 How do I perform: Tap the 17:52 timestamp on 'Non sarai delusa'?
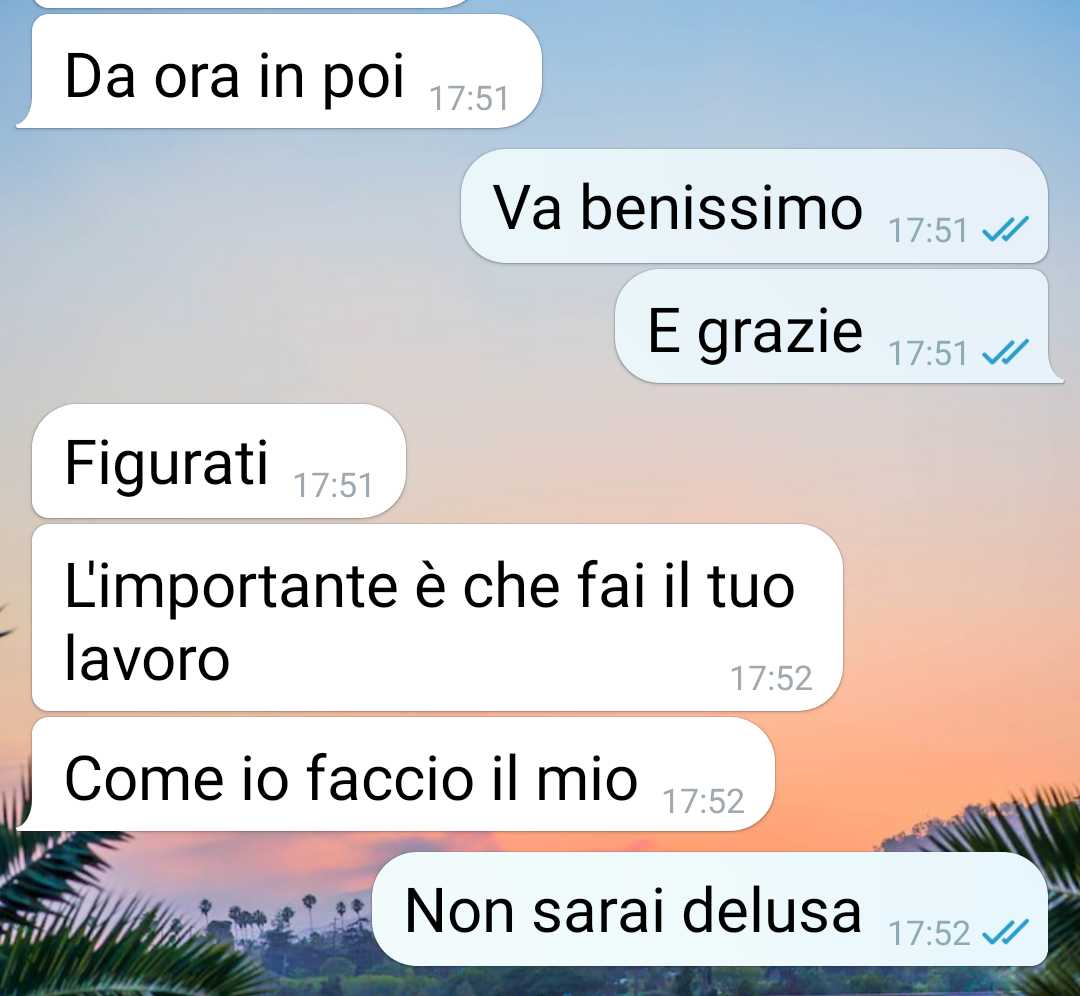coord(929,934)
